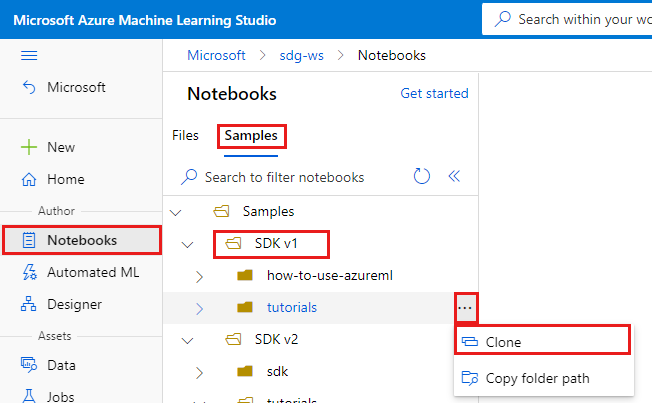Click the back arrow next to Microsoft
Screen dimensions: 652x403
(x=29, y=87)
